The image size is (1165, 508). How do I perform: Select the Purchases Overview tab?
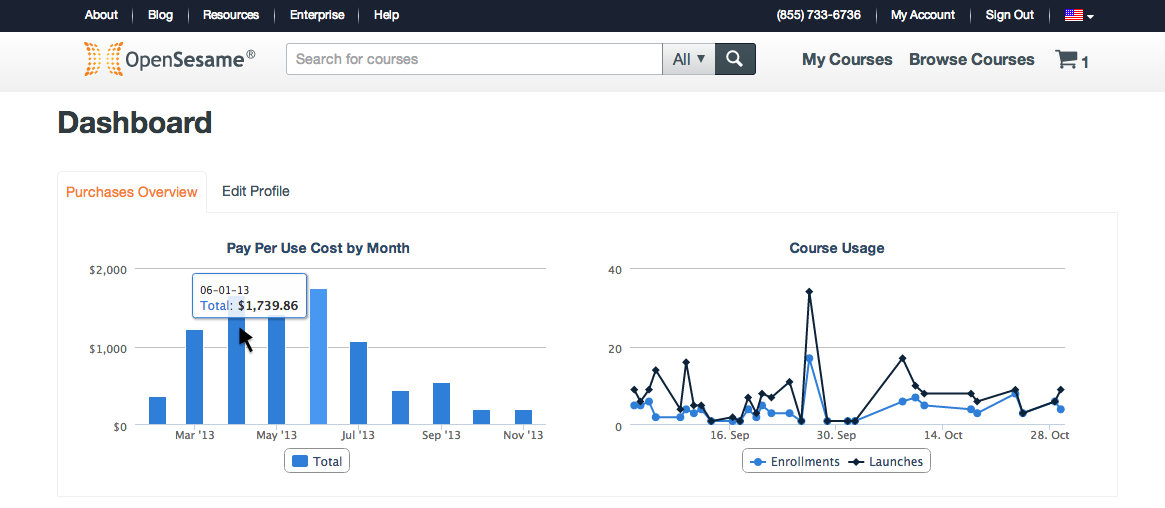point(132,192)
